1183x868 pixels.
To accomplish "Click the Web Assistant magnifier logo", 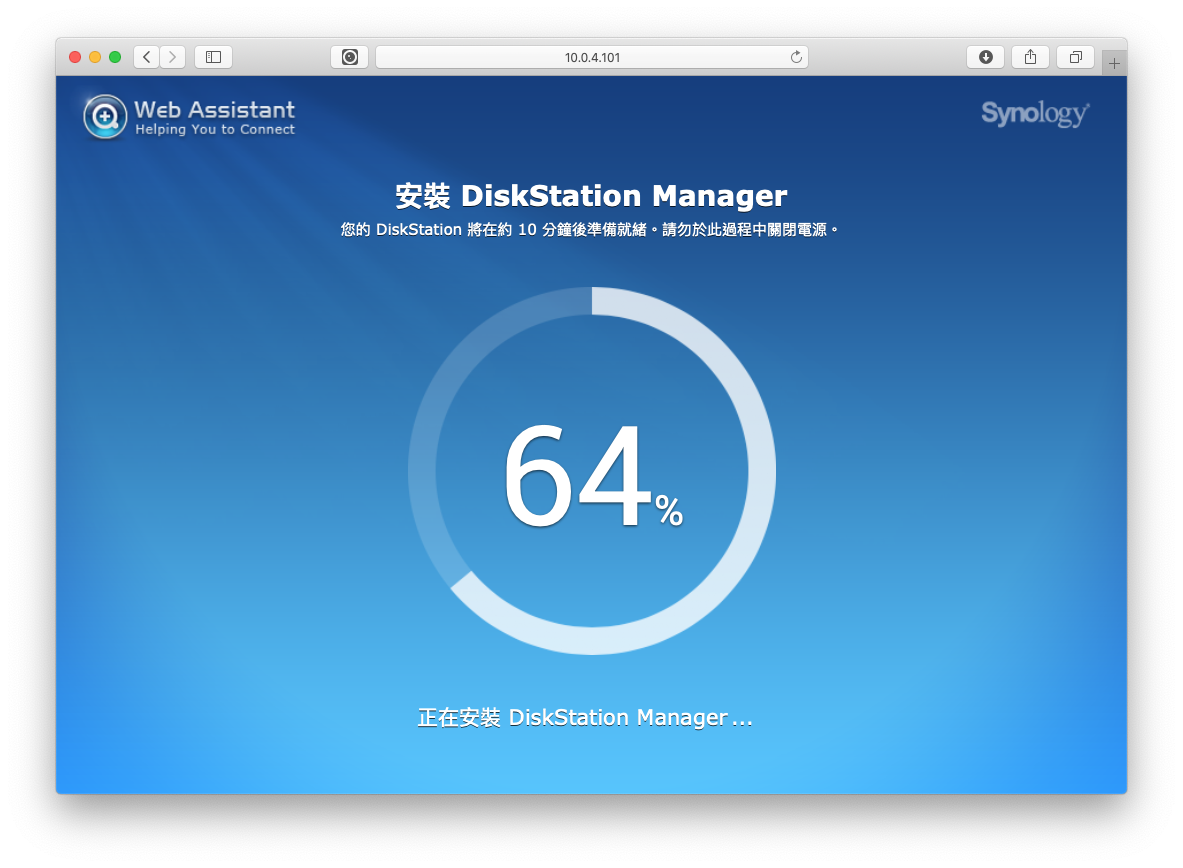I will click(105, 117).
